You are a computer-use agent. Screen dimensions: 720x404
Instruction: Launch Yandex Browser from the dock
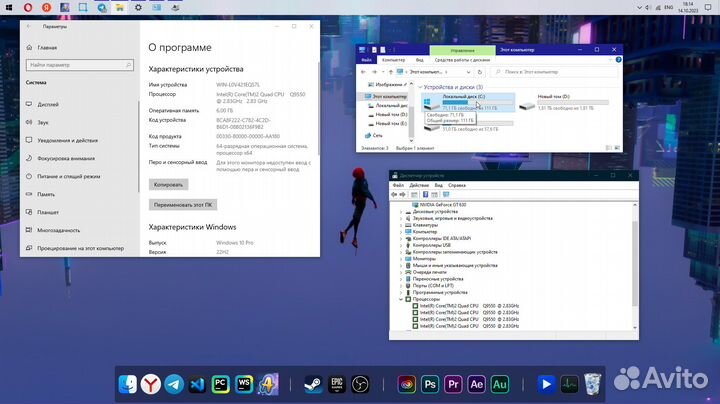151,384
